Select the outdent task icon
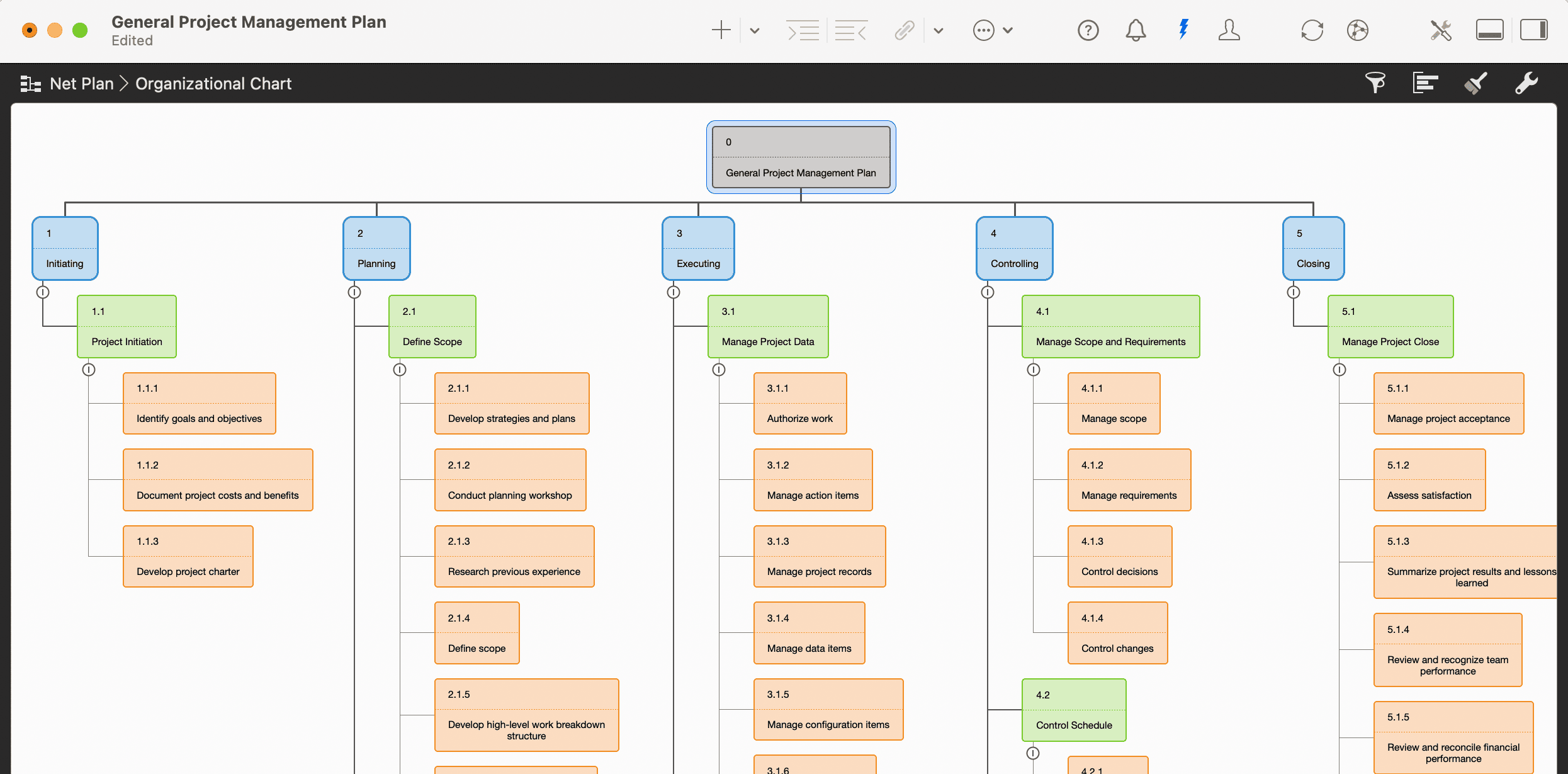Viewport: 1568px width, 774px height. [851, 30]
